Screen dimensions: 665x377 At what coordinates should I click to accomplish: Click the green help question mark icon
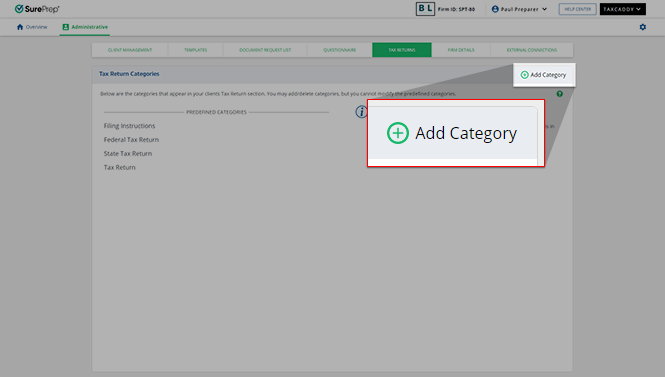(559, 94)
